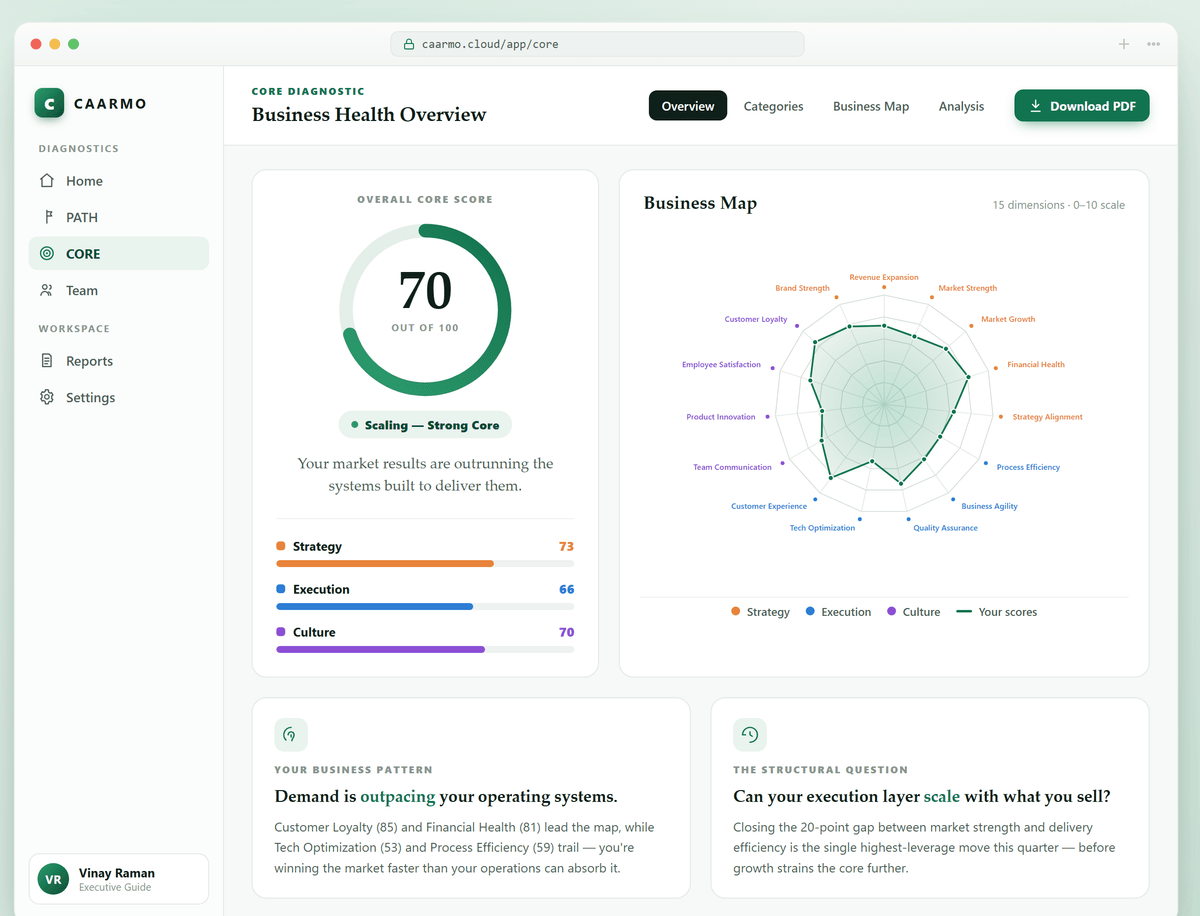Click the PATH flag icon

[47, 217]
